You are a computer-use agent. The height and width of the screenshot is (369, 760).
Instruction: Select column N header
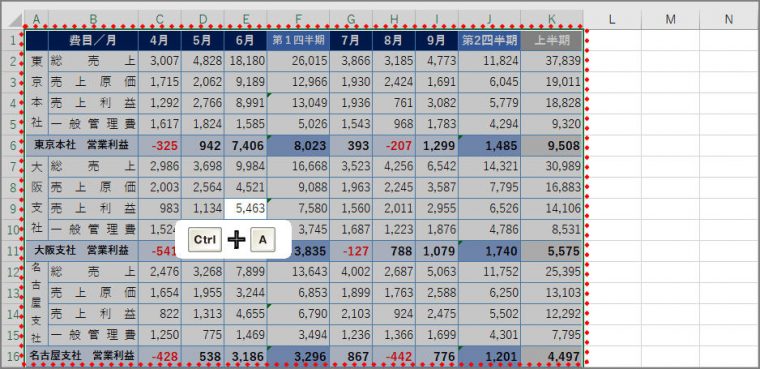click(x=729, y=19)
